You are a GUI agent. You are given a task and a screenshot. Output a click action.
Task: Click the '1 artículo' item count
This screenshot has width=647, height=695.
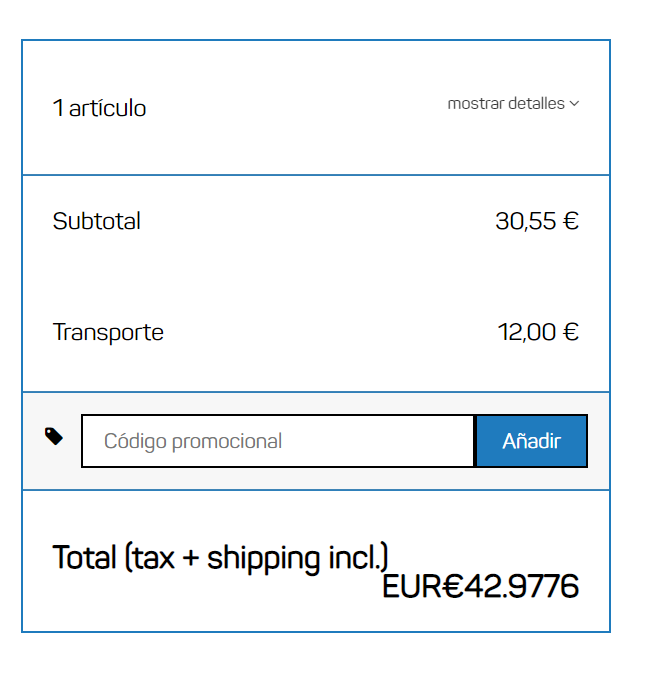[x=99, y=108]
